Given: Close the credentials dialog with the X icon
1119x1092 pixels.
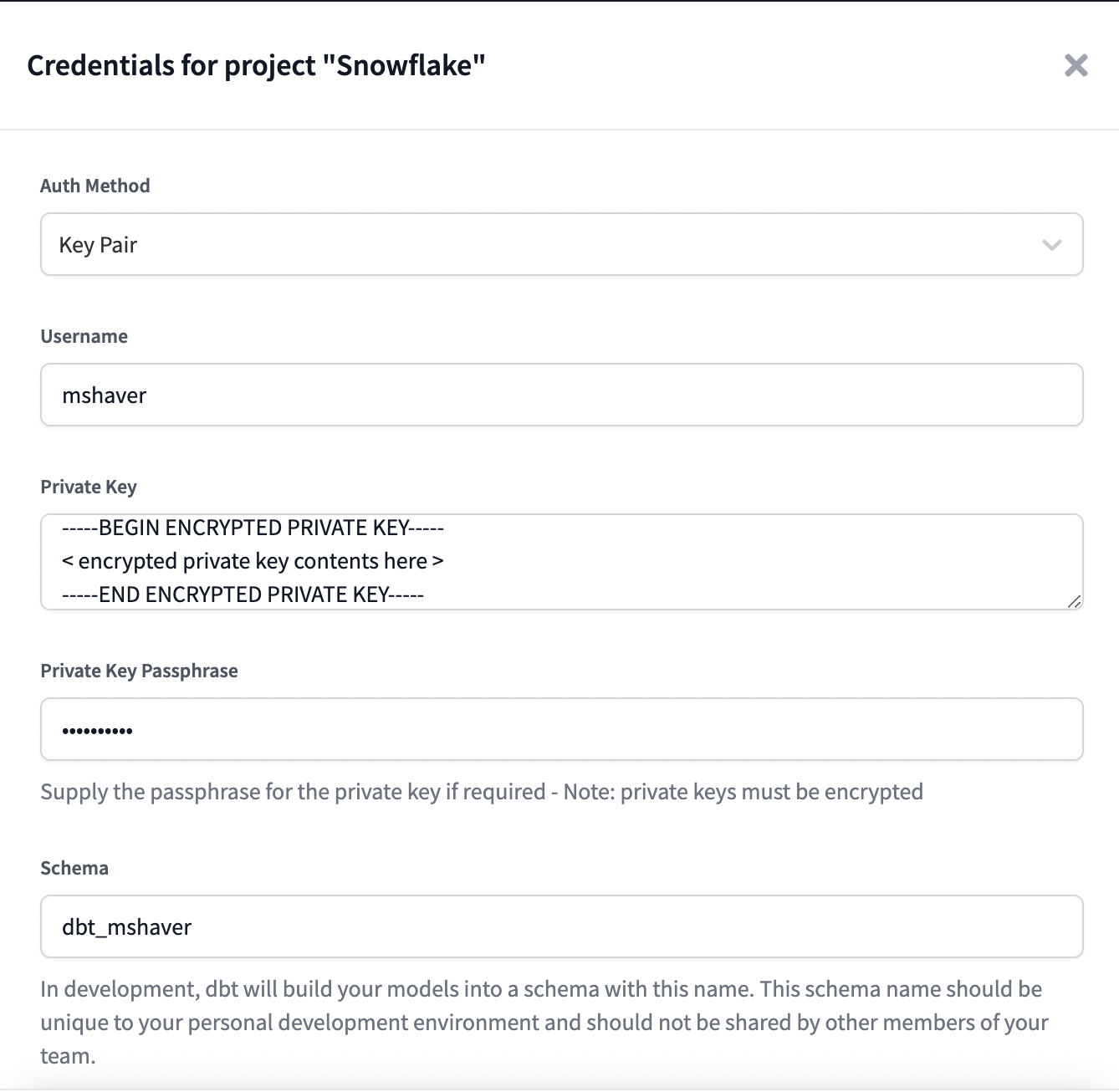Looking at the screenshot, I should point(1076,67).
